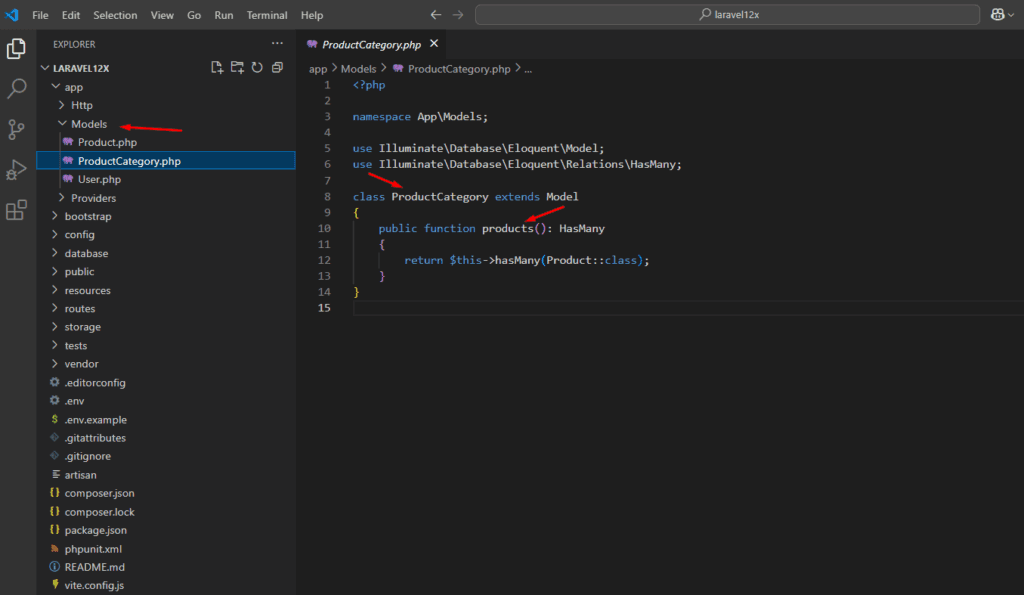Collapse the Models folder

[89, 124]
